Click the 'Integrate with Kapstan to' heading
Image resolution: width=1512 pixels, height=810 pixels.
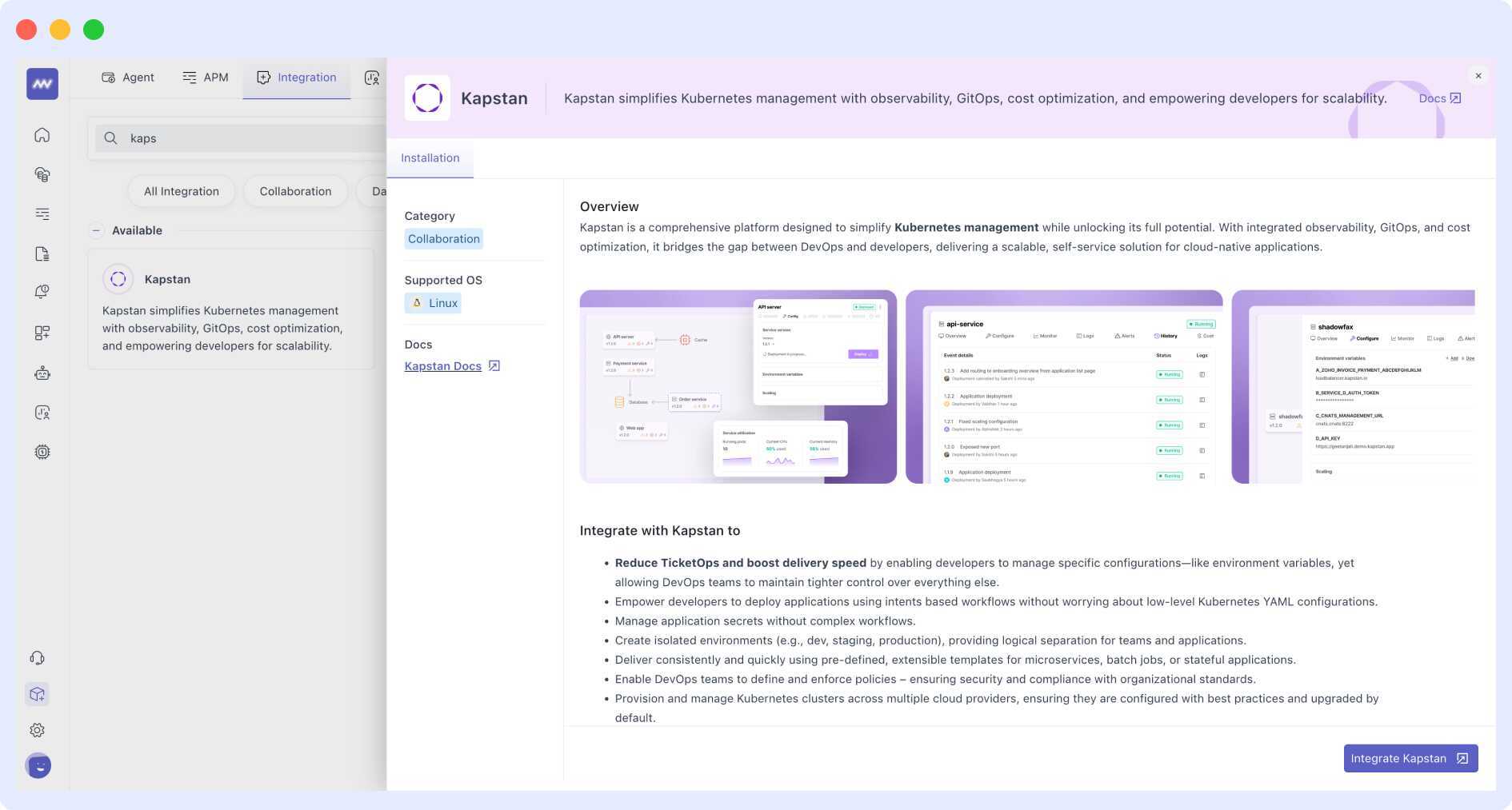coord(660,531)
